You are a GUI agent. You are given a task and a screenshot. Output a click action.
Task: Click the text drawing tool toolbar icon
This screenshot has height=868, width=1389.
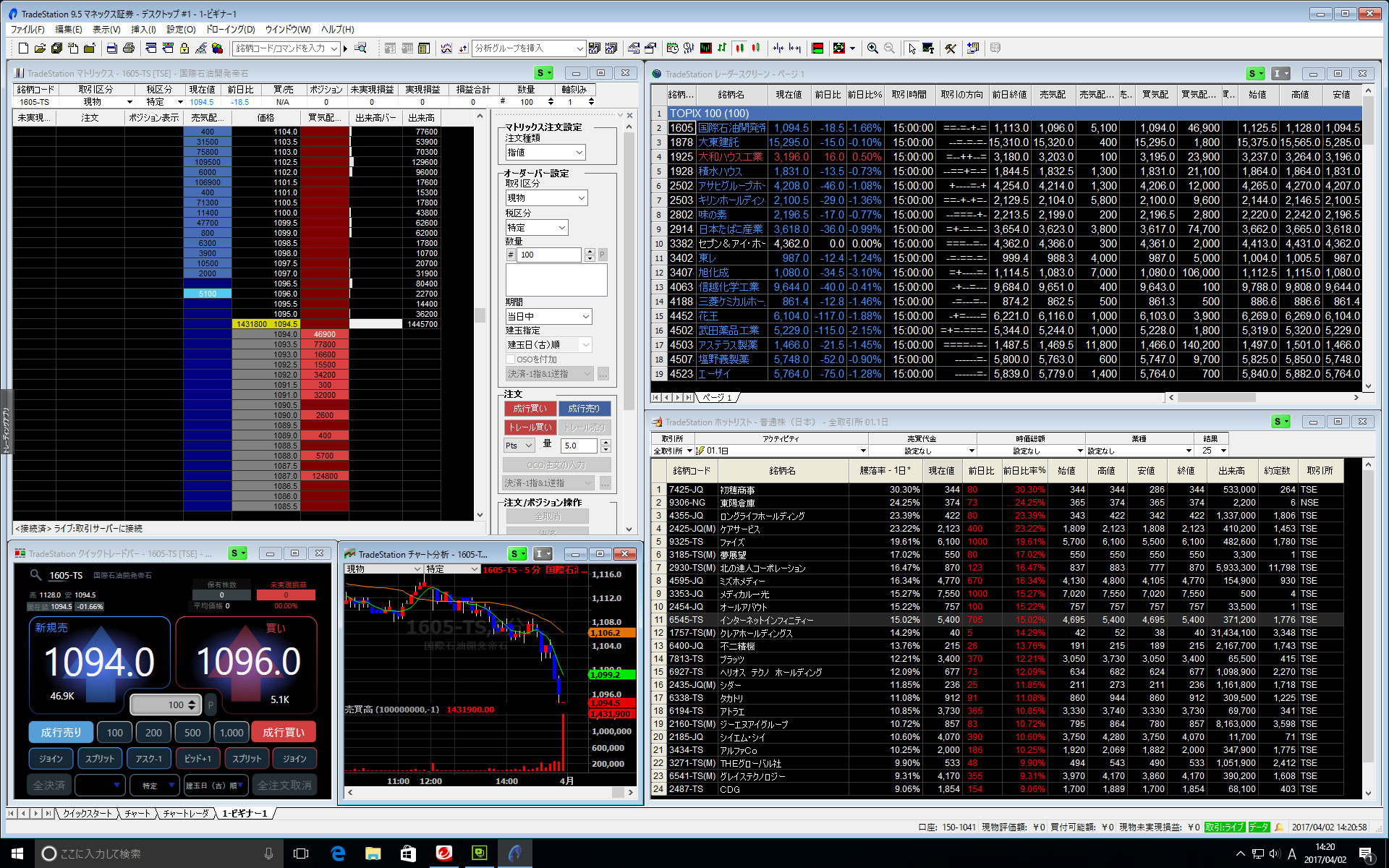[x=928, y=48]
